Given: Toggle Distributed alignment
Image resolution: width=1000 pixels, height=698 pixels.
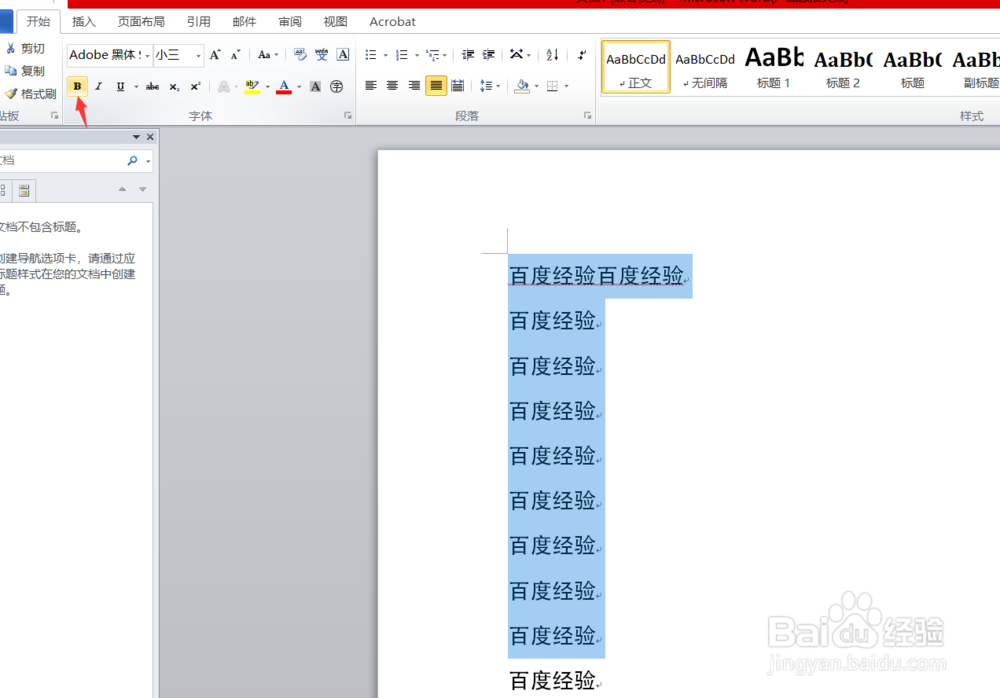Looking at the screenshot, I should [x=457, y=85].
